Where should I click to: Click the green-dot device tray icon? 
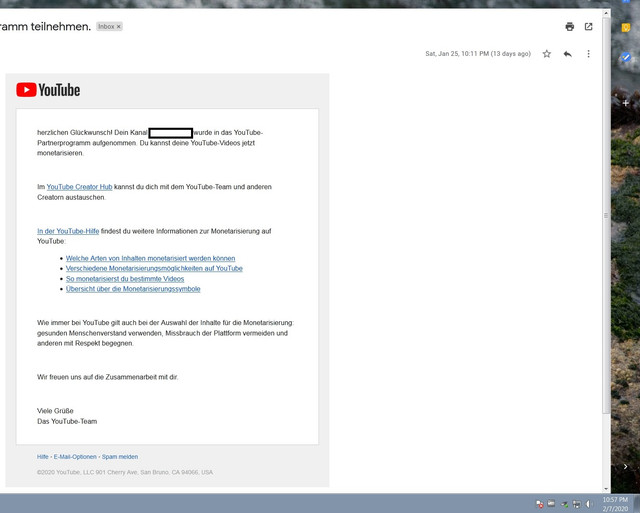pyautogui.click(x=564, y=504)
